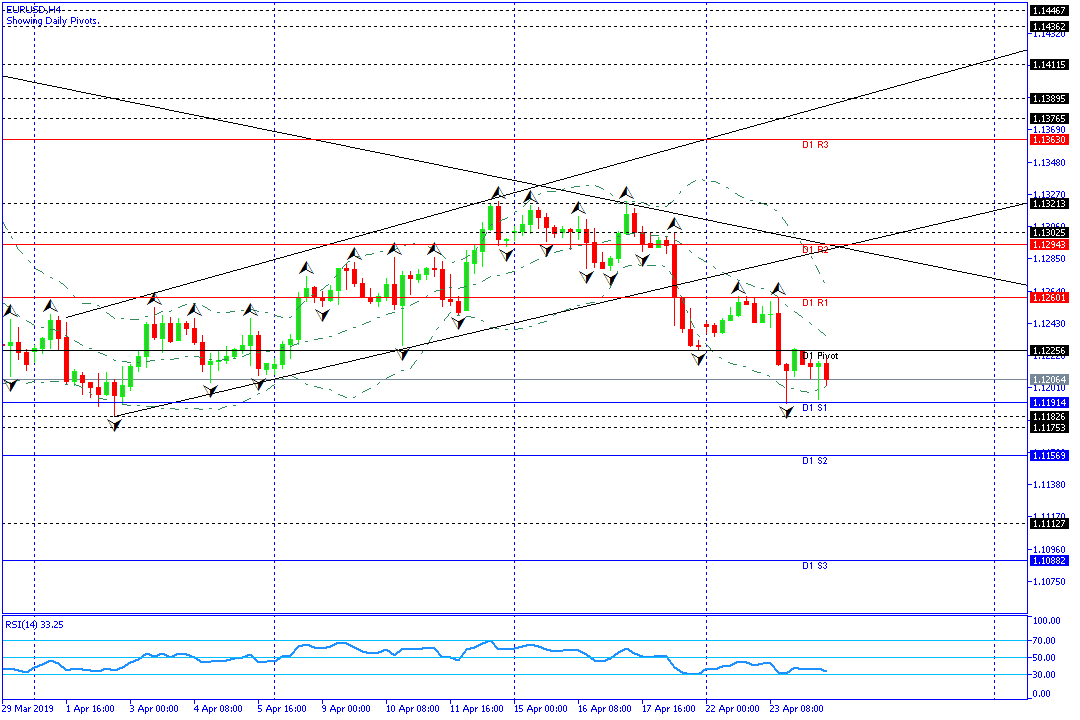Click the 1.12430 axis value
This screenshot has width=1080, height=720.
point(1048,323)
